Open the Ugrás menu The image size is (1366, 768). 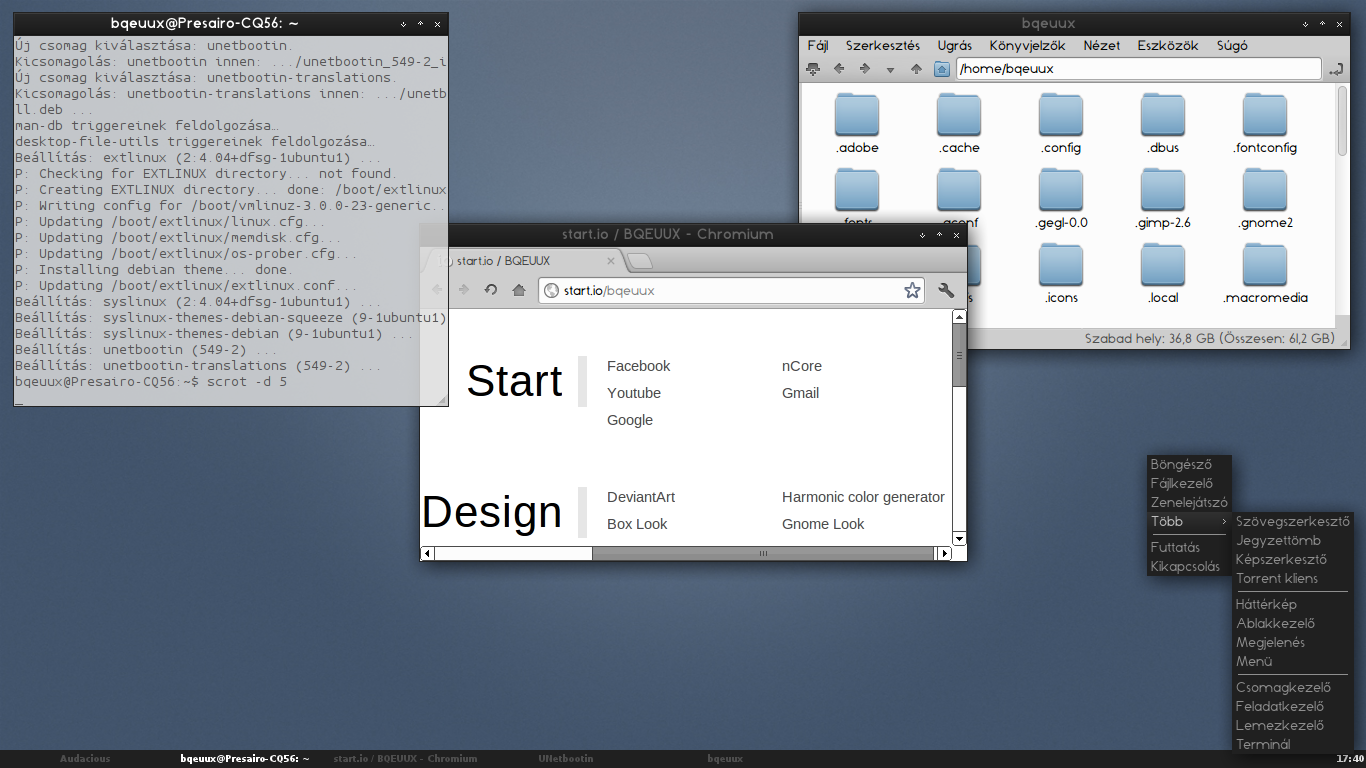point(955,45)
